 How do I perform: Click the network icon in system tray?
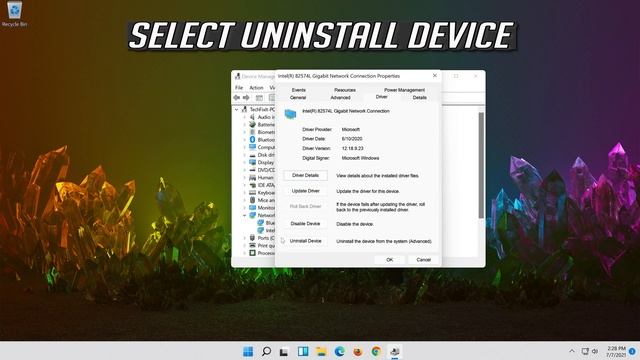585,351
